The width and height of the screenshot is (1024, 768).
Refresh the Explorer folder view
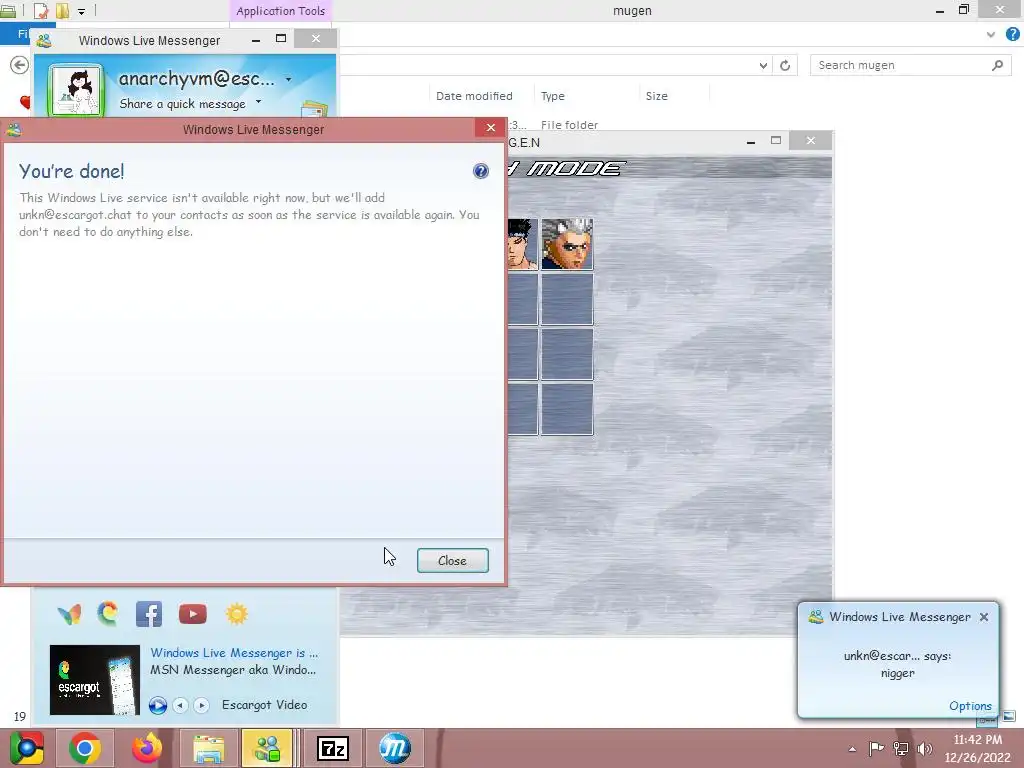(x=785, y=65)
